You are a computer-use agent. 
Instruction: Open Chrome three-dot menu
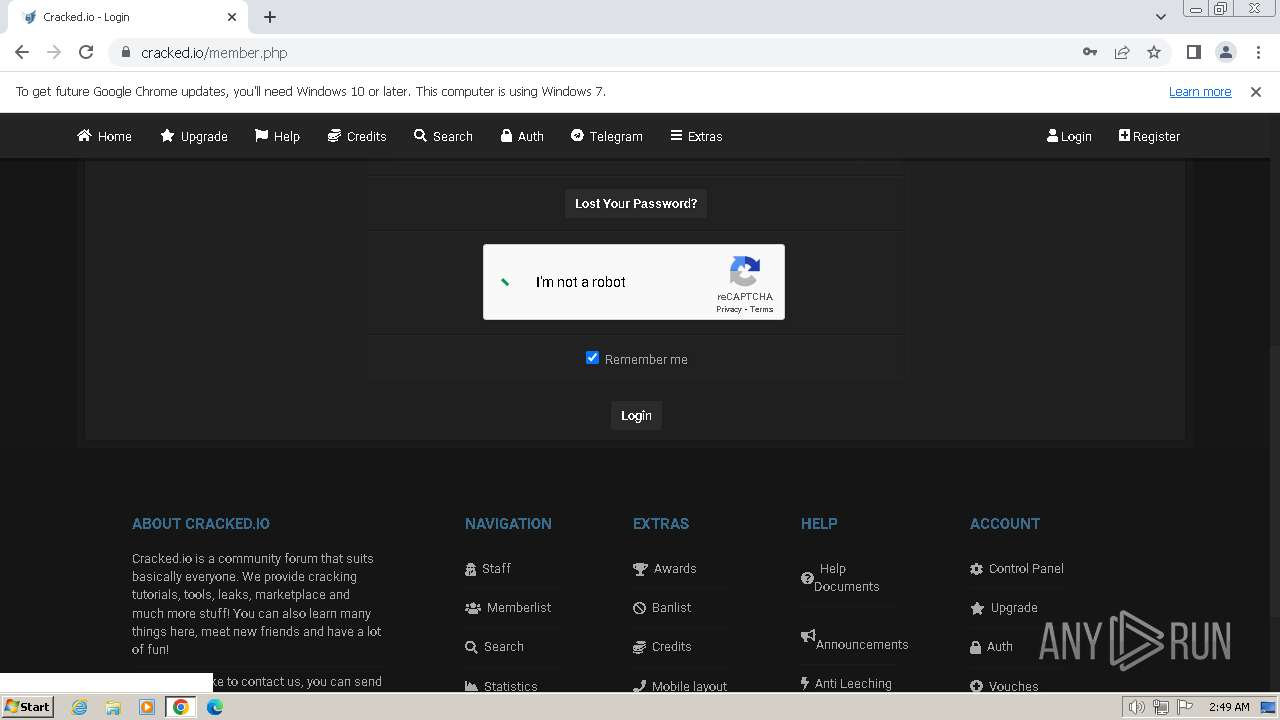1257,52
